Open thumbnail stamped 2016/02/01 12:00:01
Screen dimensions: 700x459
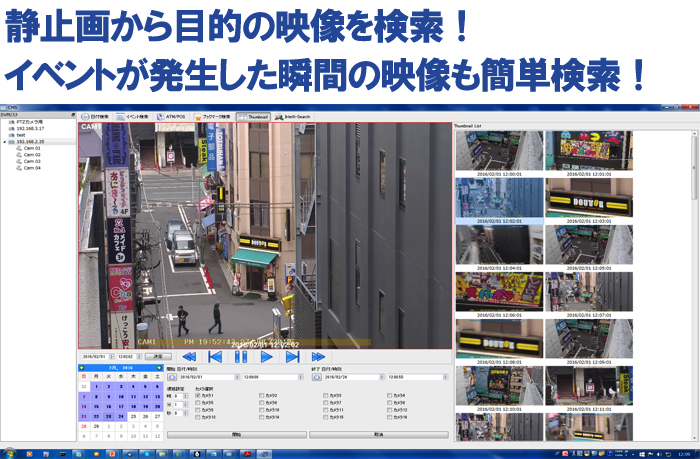point(499,151)
